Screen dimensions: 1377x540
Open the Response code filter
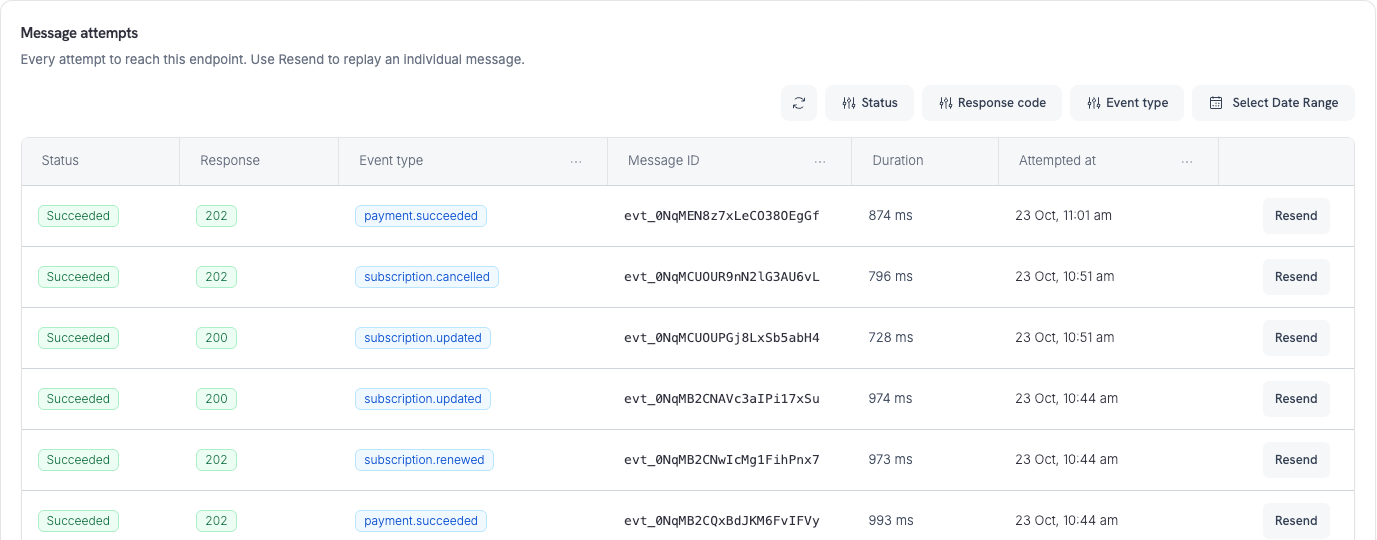[x=992, y=103]
